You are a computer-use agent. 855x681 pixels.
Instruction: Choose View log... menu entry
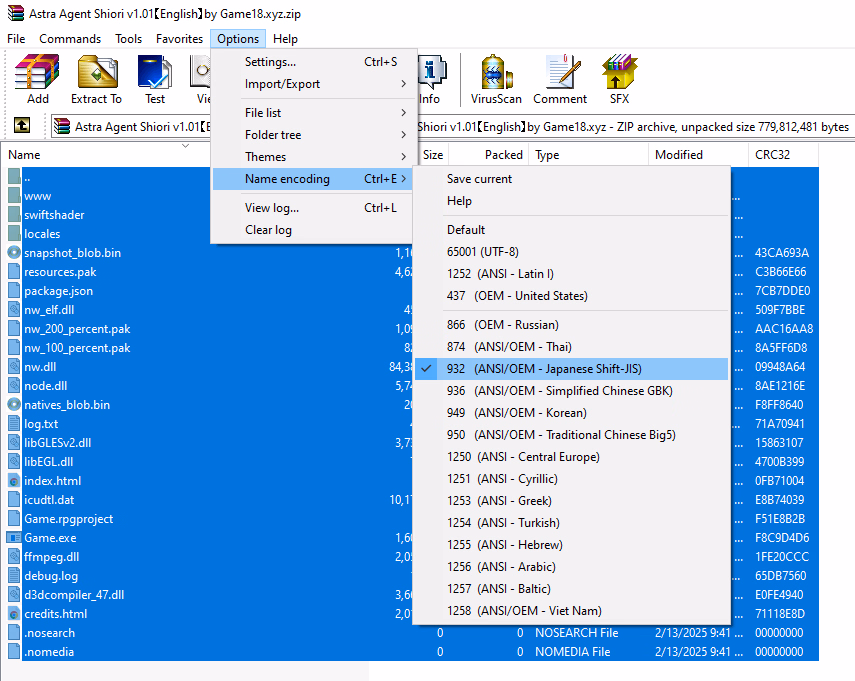(x=312, y=208)
